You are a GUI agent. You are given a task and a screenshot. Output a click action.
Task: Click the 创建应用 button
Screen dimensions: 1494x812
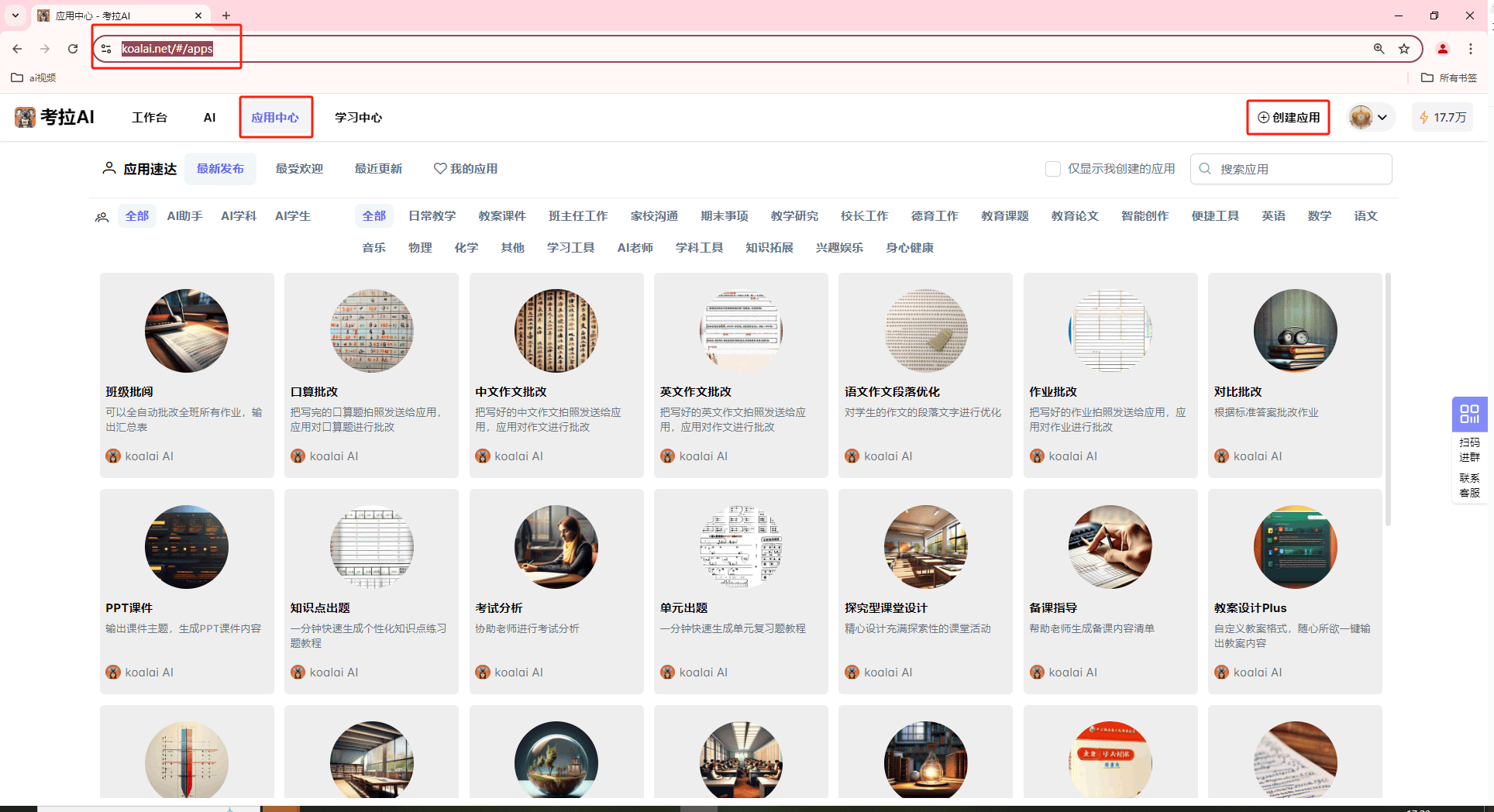tap(1289, 117)
